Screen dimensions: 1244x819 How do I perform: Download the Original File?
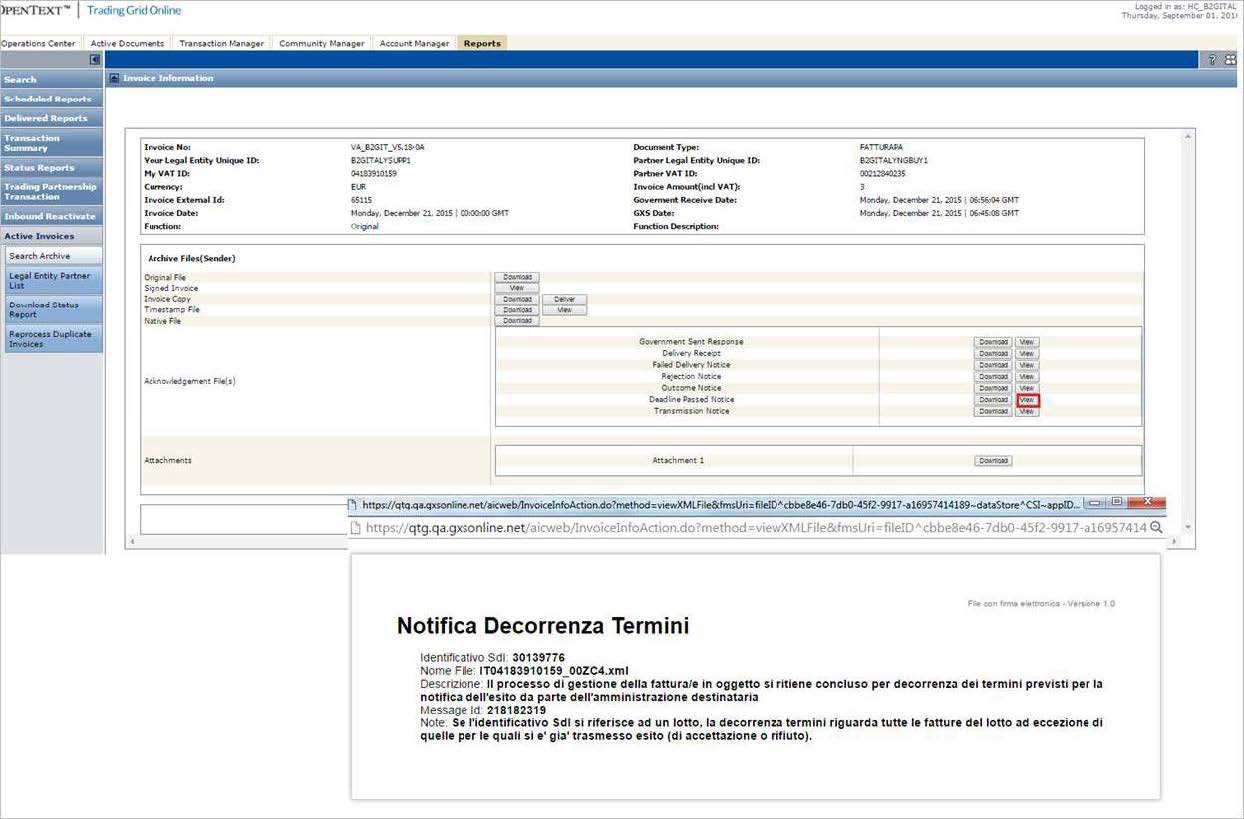[x=517, y=277]
